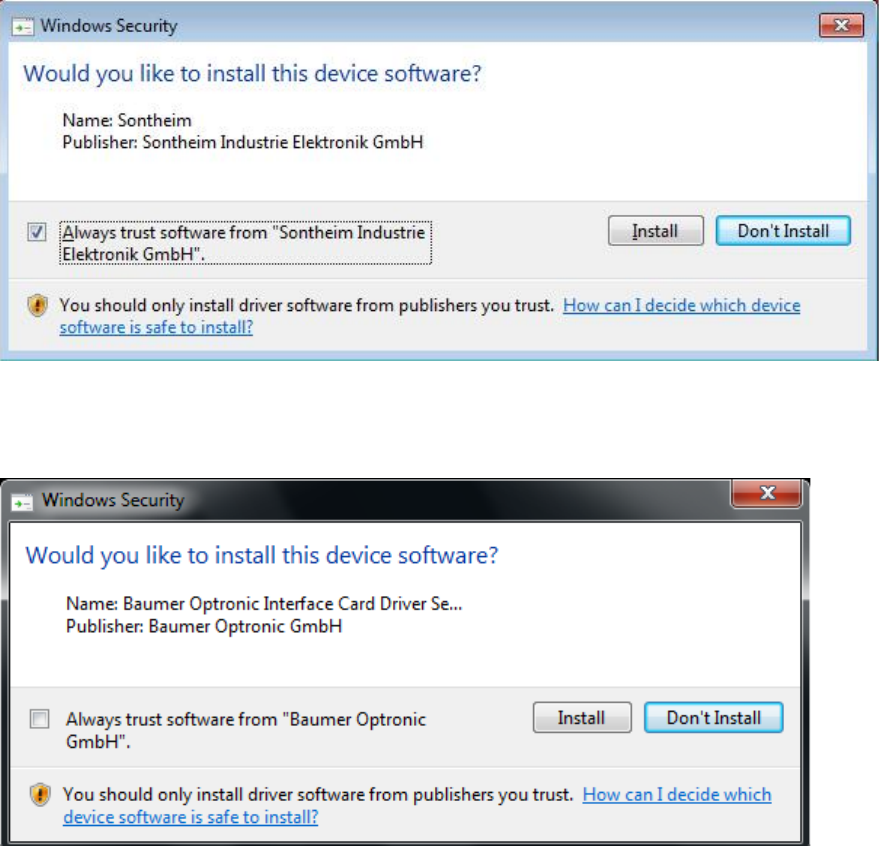Click Install in the Sontheim driver dialog

tap(655, 231)
